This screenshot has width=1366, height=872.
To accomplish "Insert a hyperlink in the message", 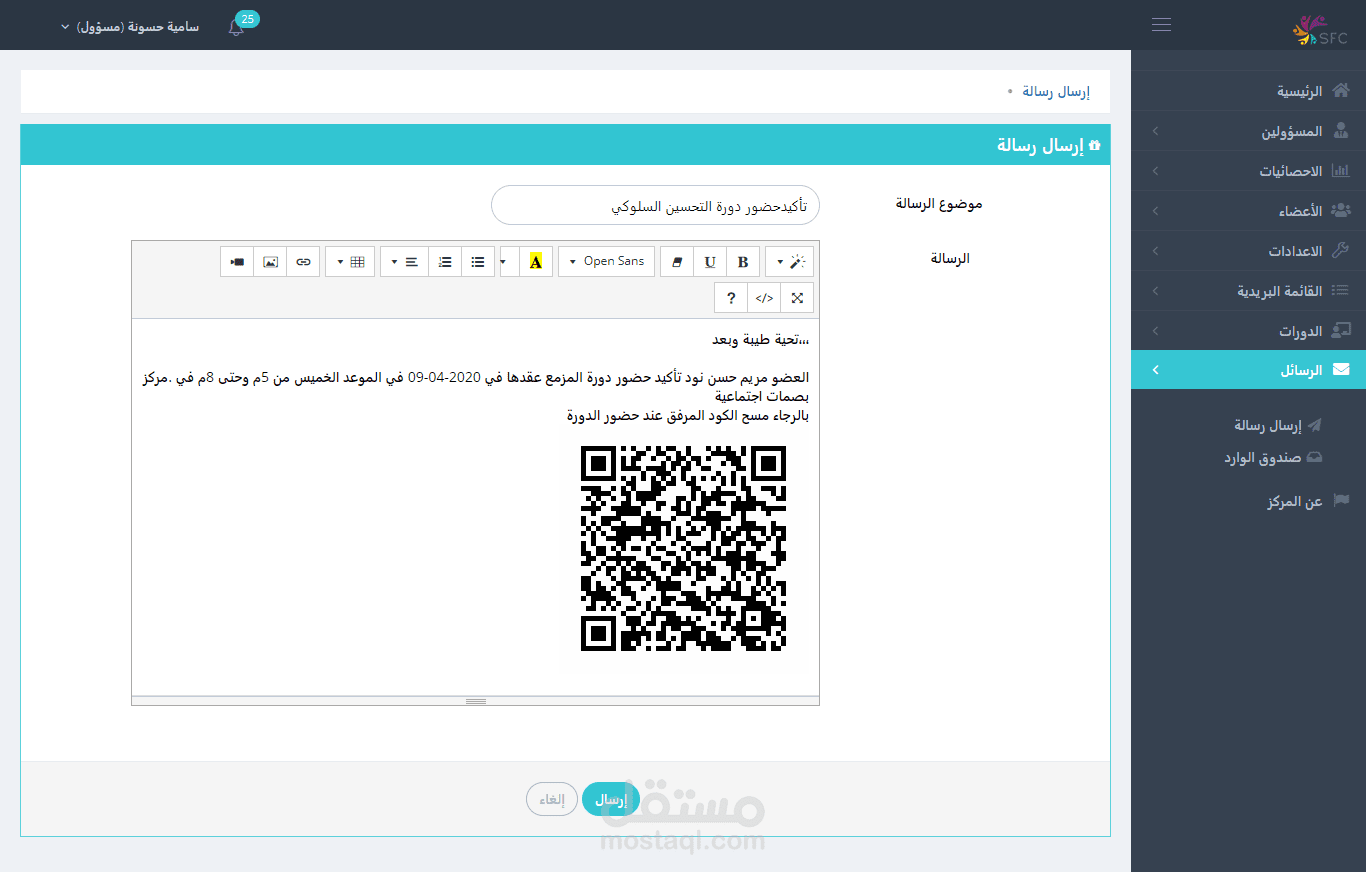I will (303, 261).
